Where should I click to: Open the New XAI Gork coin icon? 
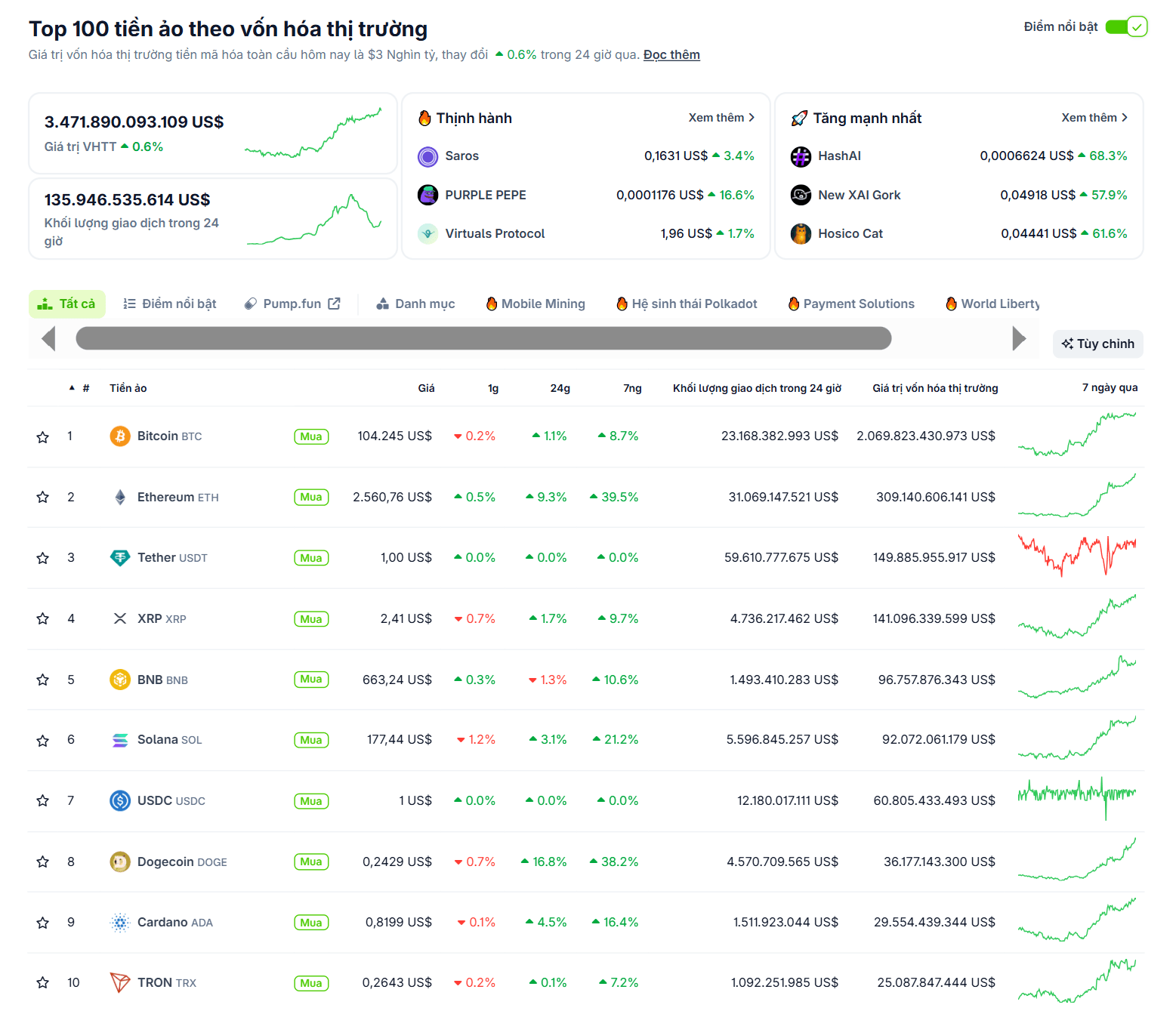coord(801,195)
